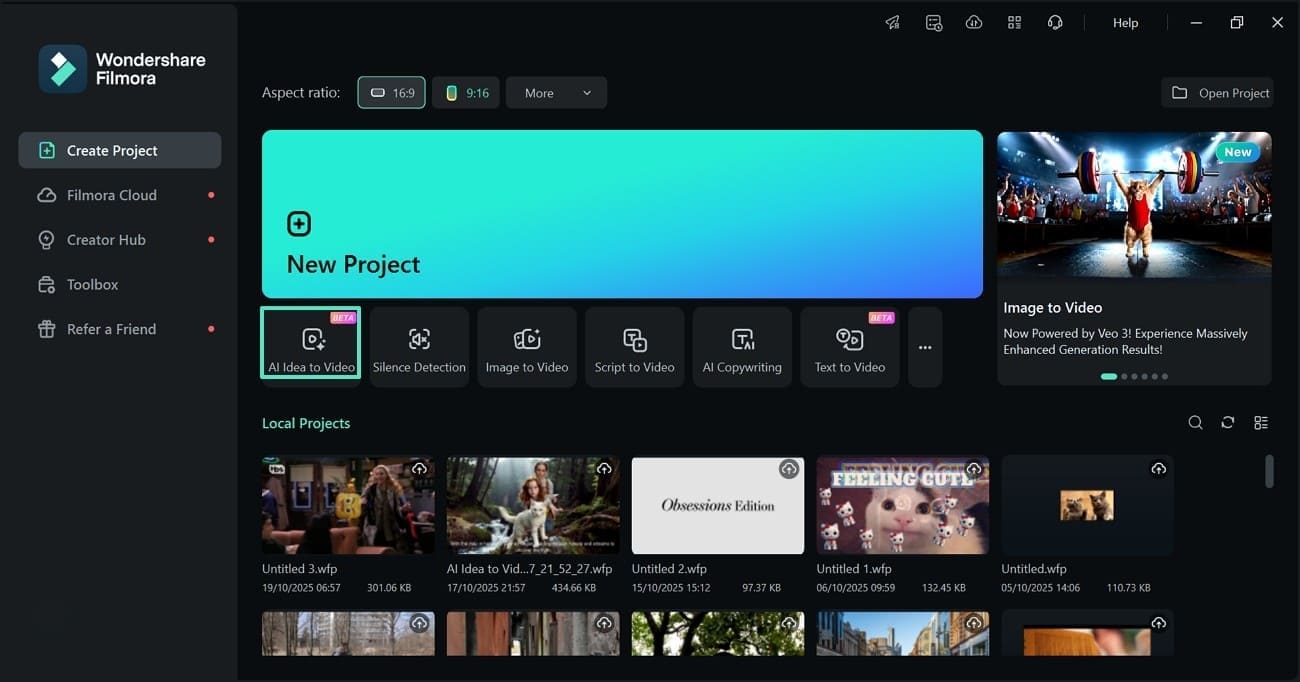Expand hidden tools via the ellipsis button

(x=924, y=346)
